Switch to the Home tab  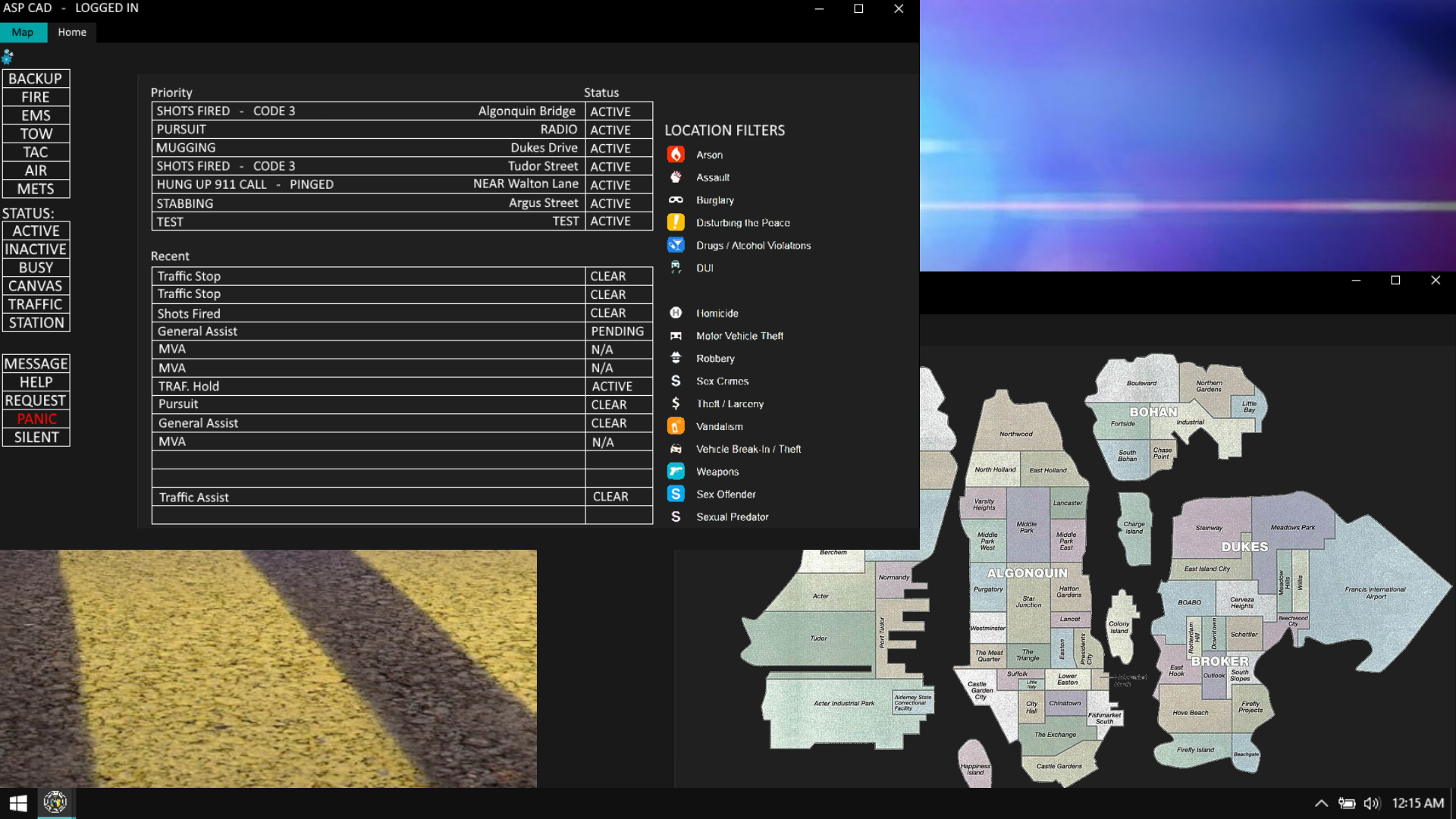(72, 32)
